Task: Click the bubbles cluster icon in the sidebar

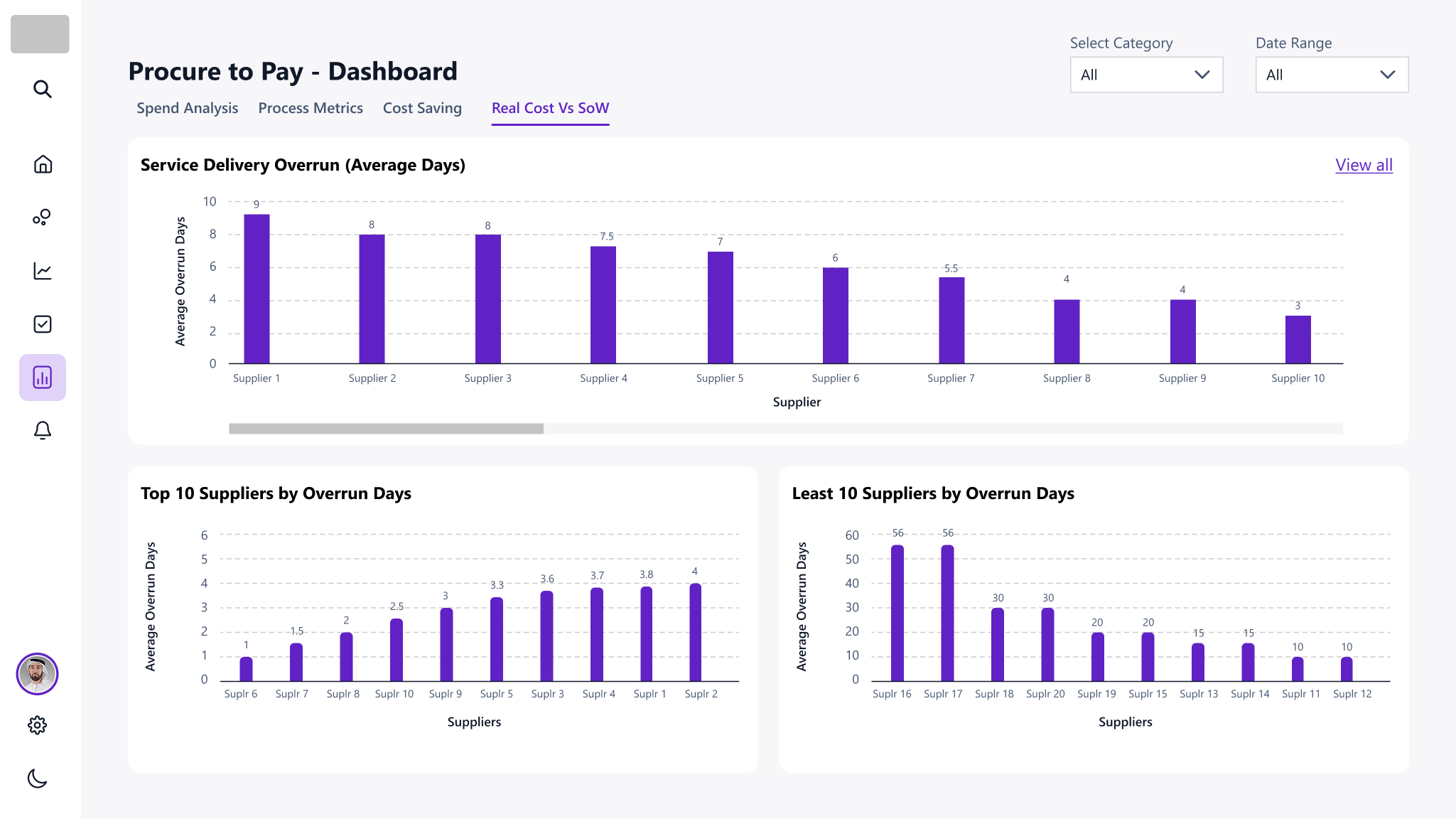Action: pyautogui.click(x=42, y=217)
